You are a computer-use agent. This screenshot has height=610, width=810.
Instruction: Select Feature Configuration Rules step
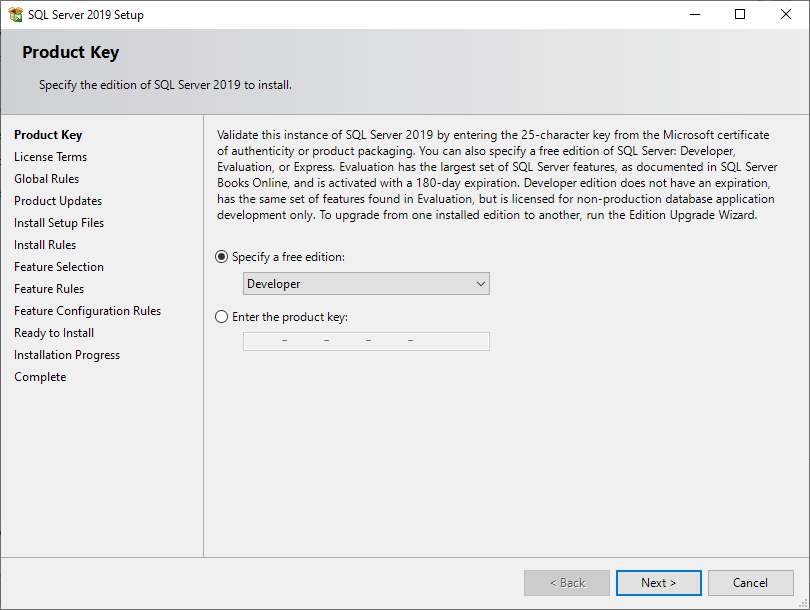click(87, 311)
